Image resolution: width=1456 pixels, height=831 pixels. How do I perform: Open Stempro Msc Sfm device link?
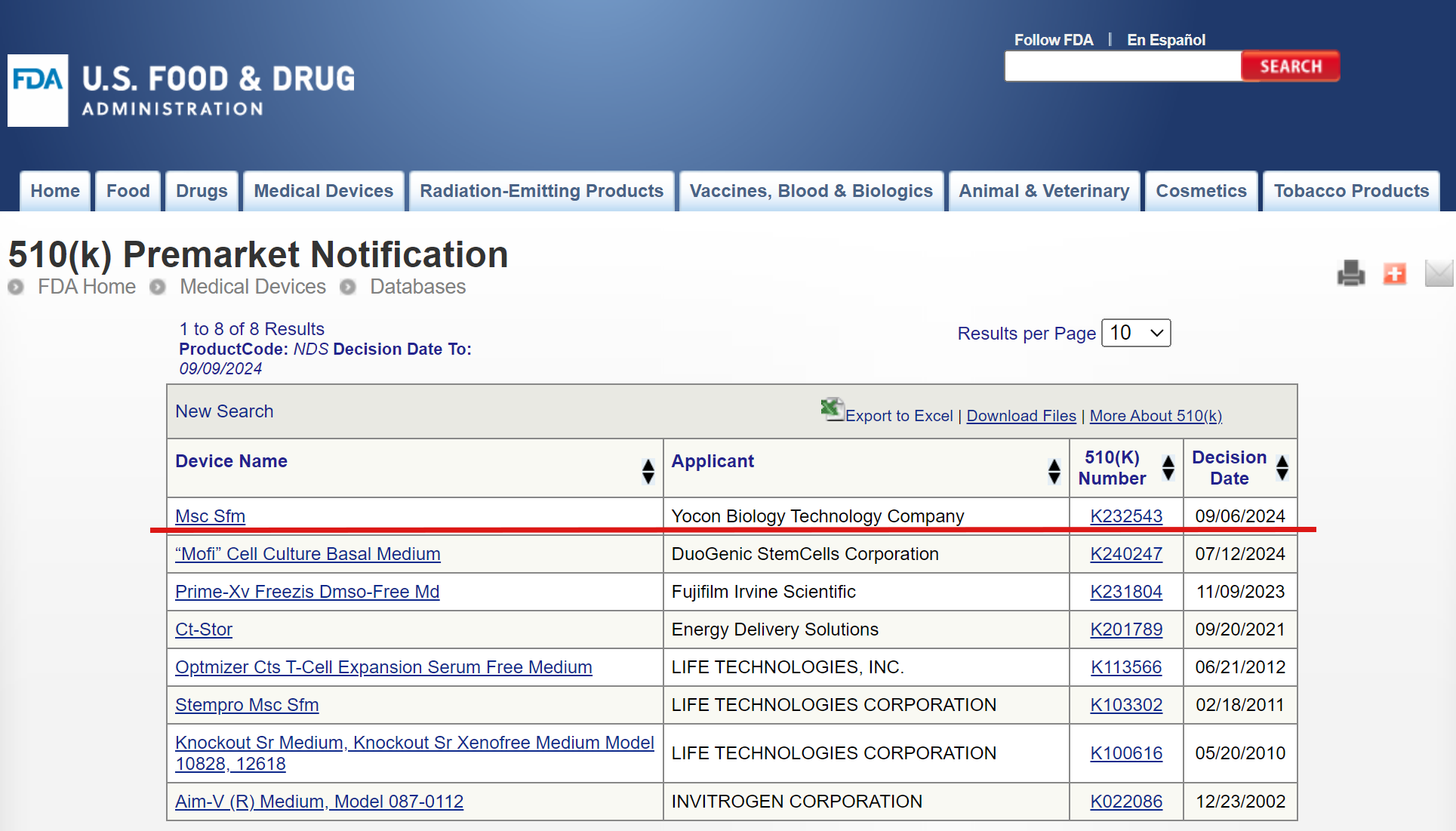click(x=247, y=705)
